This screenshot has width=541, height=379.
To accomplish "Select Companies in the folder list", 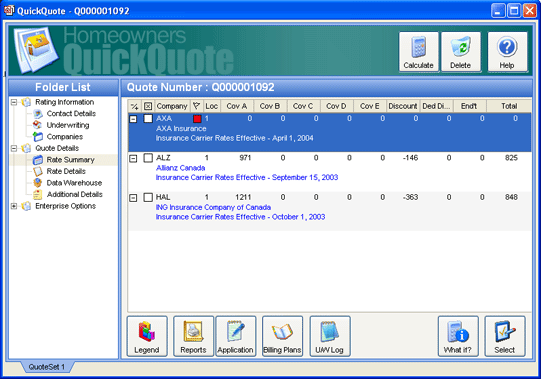I will (x=65, y=137).
